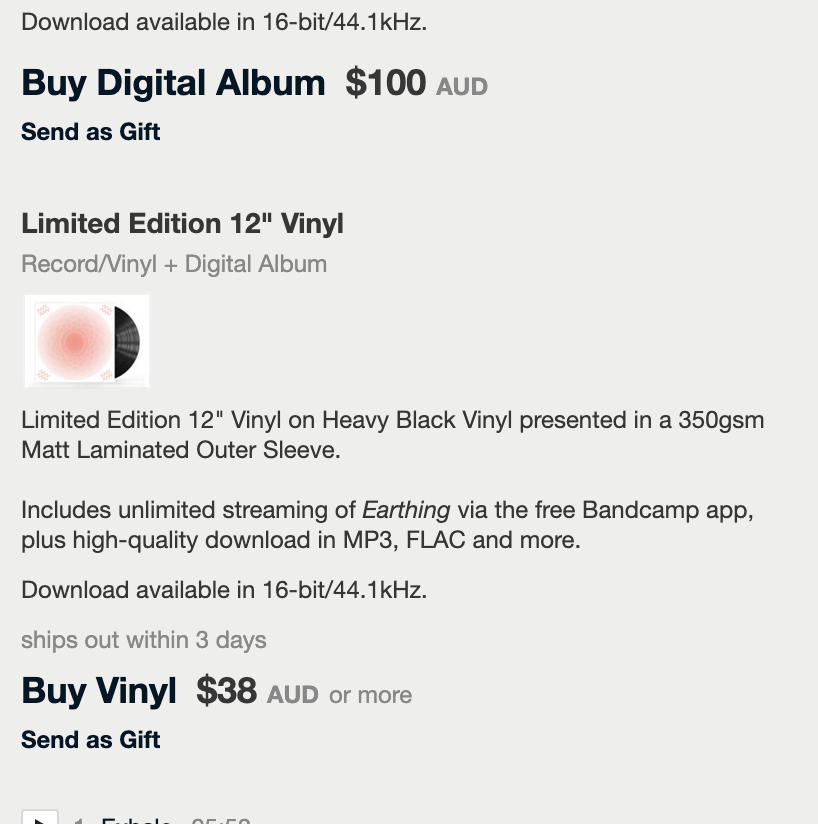Click the italic album name Earthing
The height and width of the screenshot is (824, 818).
[x=405, y=510]
